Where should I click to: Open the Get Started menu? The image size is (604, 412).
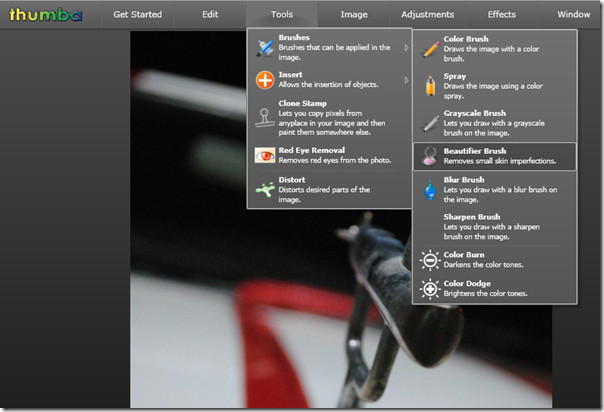coord(138,14)
